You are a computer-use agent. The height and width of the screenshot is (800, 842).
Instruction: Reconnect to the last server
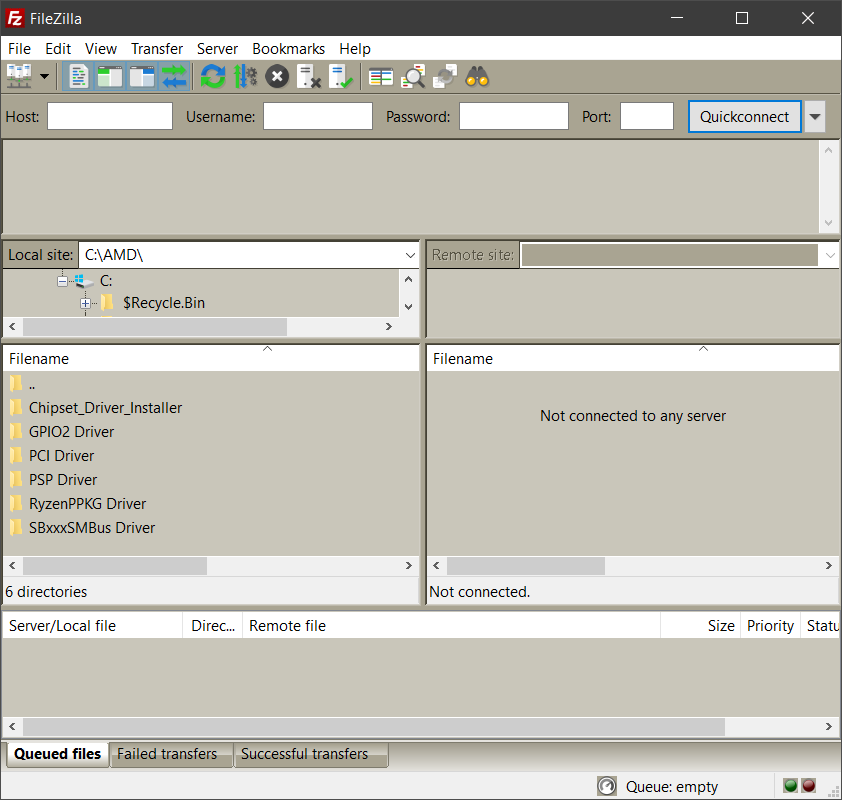point(341,77)
